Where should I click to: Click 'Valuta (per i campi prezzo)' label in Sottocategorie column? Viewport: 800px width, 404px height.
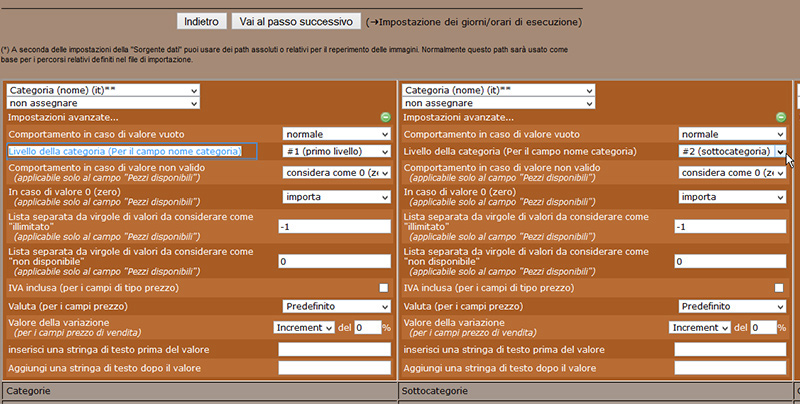pos(463,307)
